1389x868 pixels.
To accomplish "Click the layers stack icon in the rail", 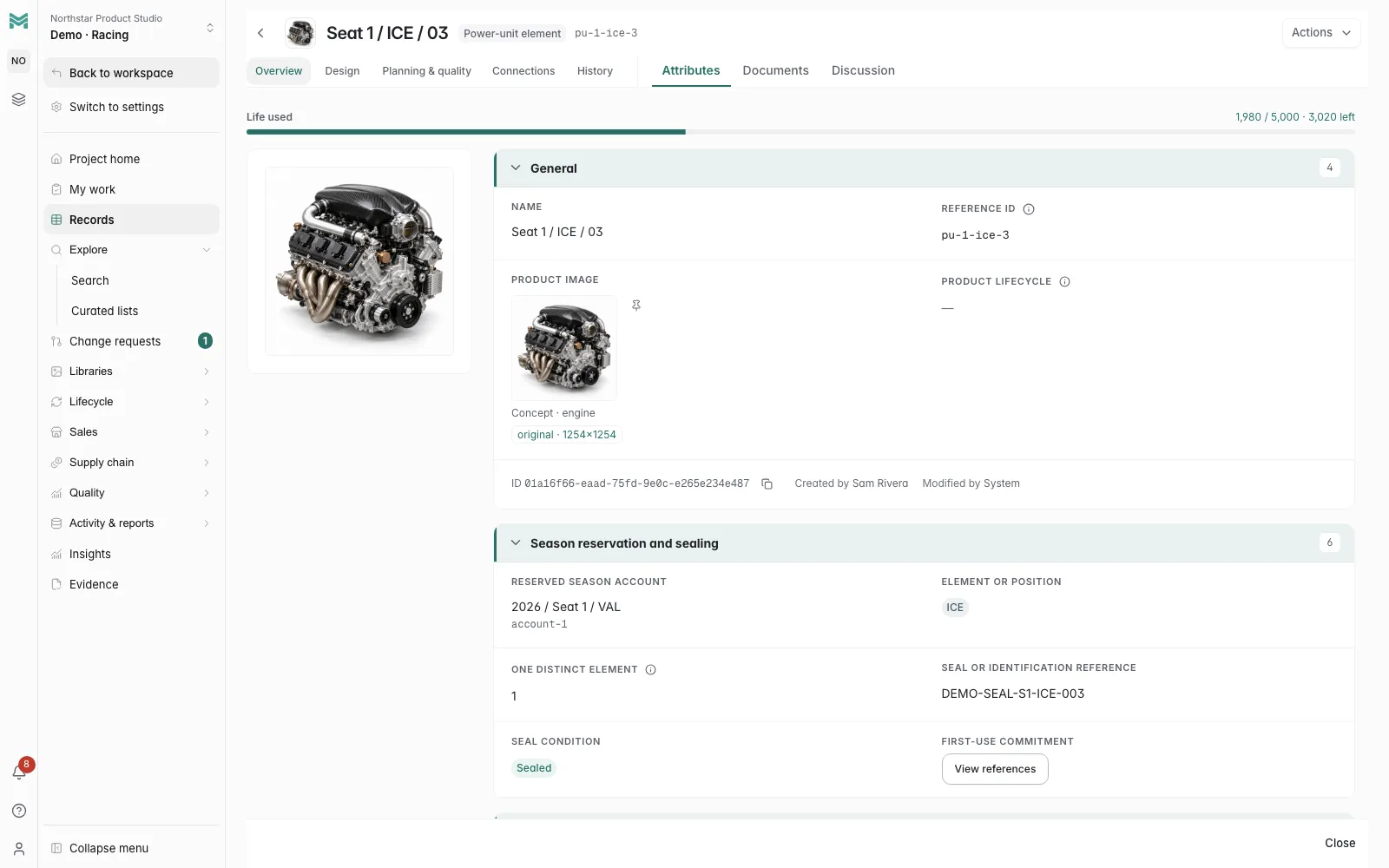I will tap(19, 100).
